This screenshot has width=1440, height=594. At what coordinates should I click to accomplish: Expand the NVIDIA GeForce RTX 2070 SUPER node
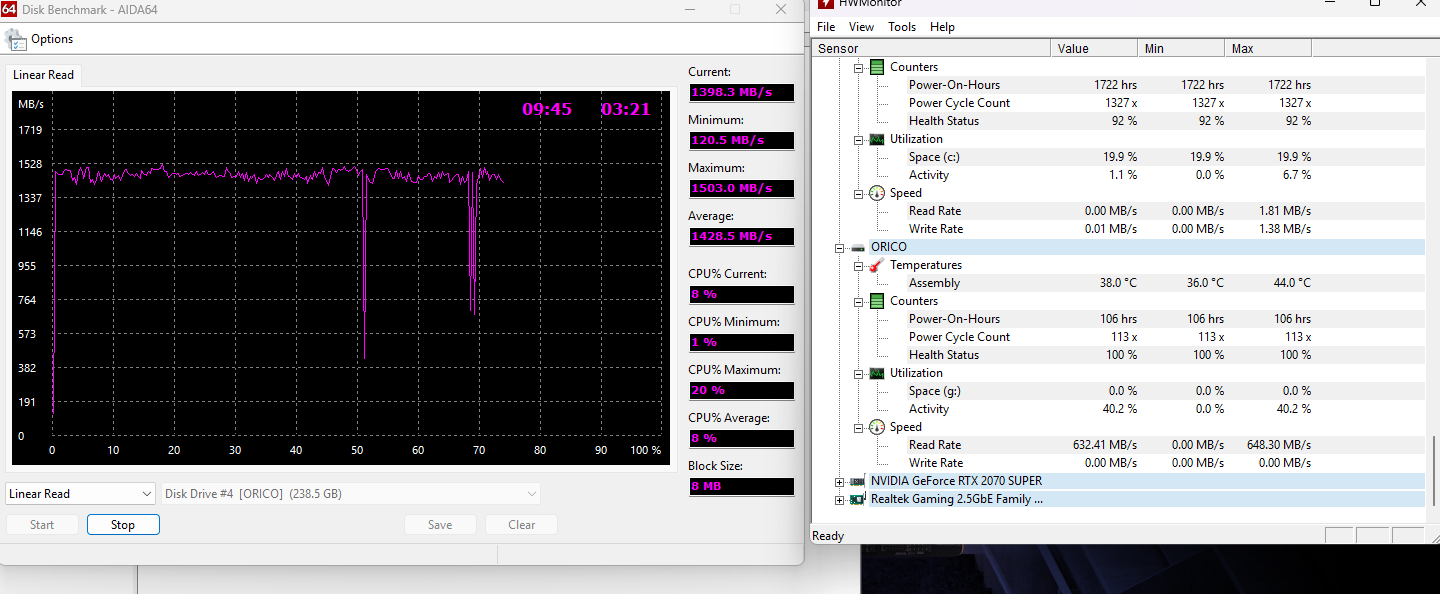click(x=840, y=481)
